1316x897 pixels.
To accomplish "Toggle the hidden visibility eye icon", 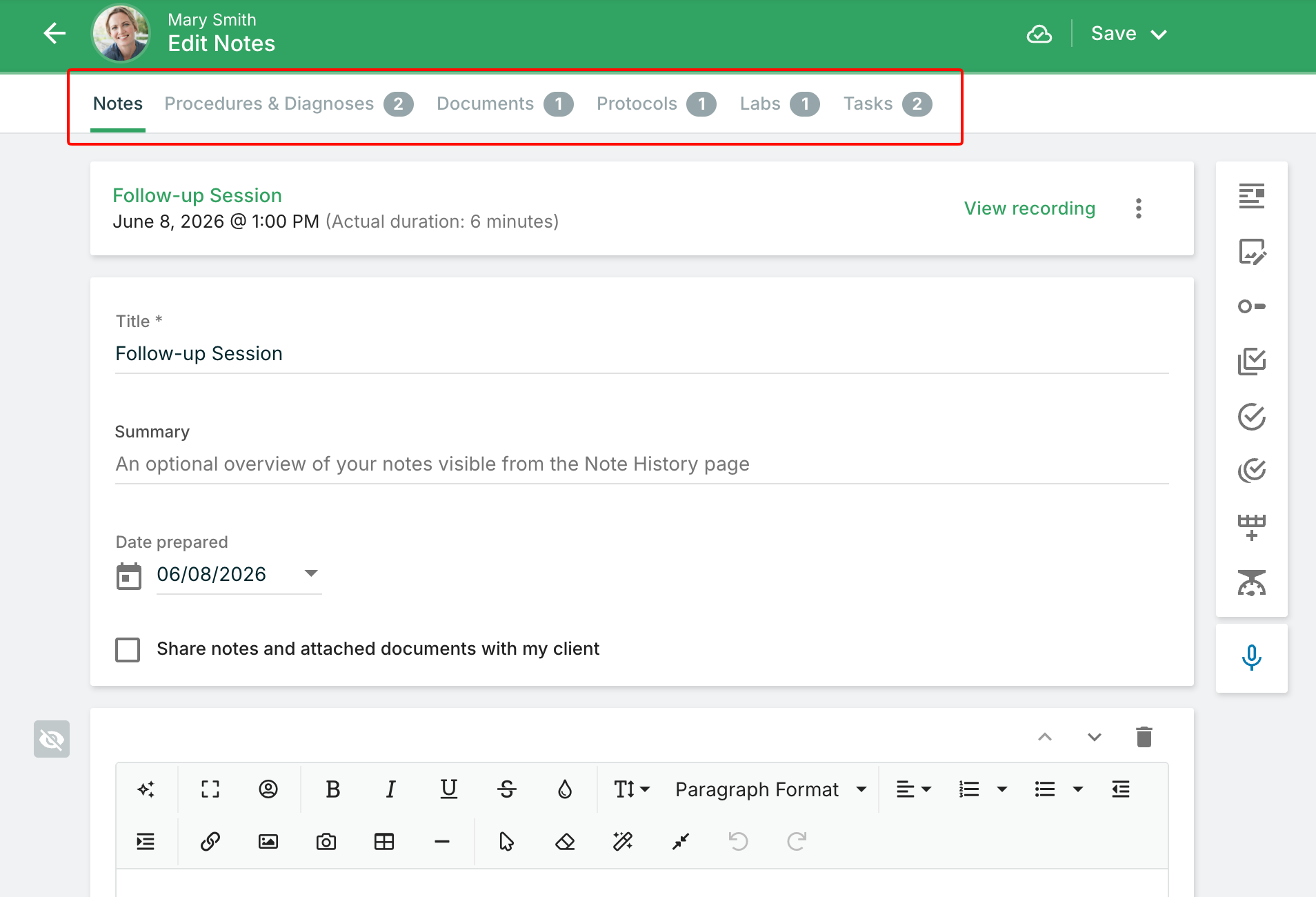I will click(x=52, y=740).
